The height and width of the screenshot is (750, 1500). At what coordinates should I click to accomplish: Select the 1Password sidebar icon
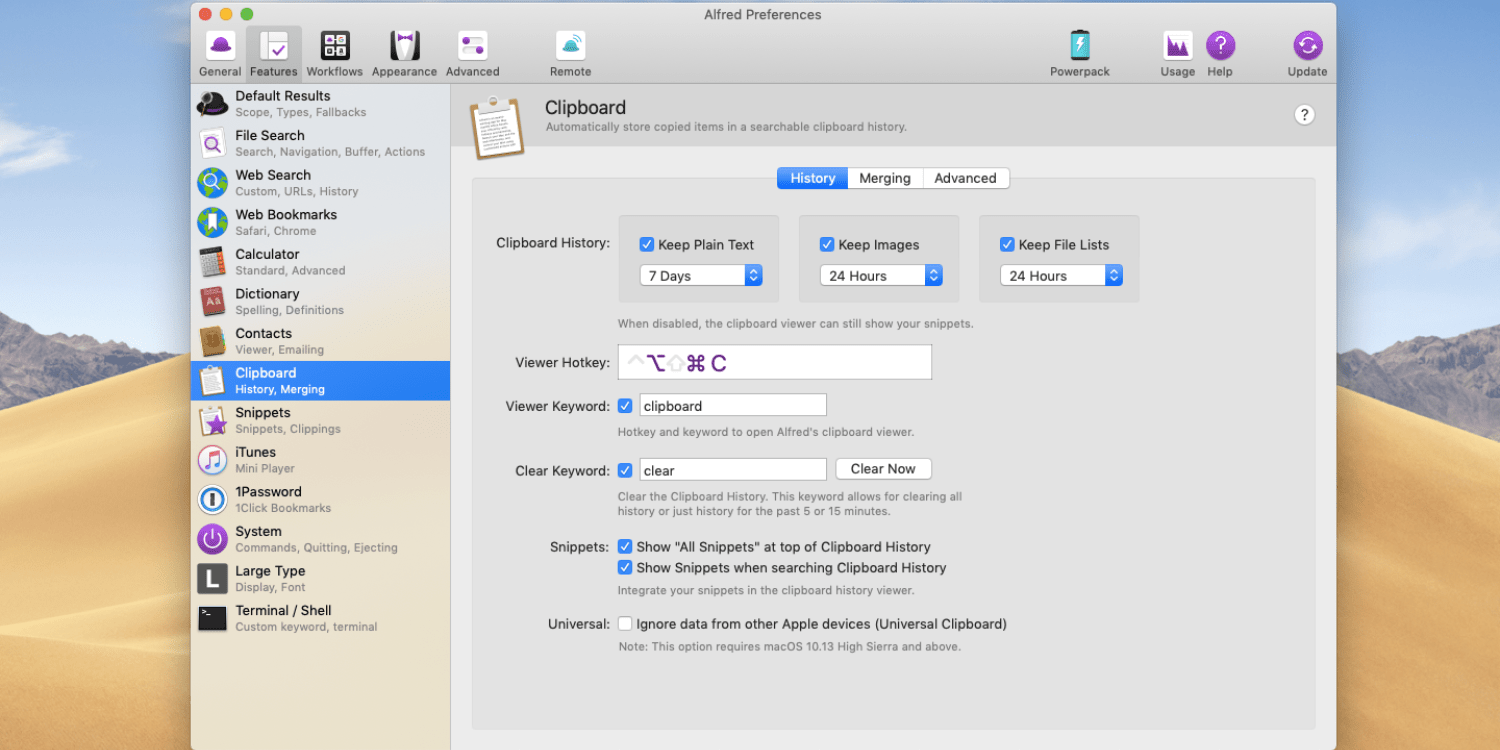pyautogui.click(x=212, y=498)
